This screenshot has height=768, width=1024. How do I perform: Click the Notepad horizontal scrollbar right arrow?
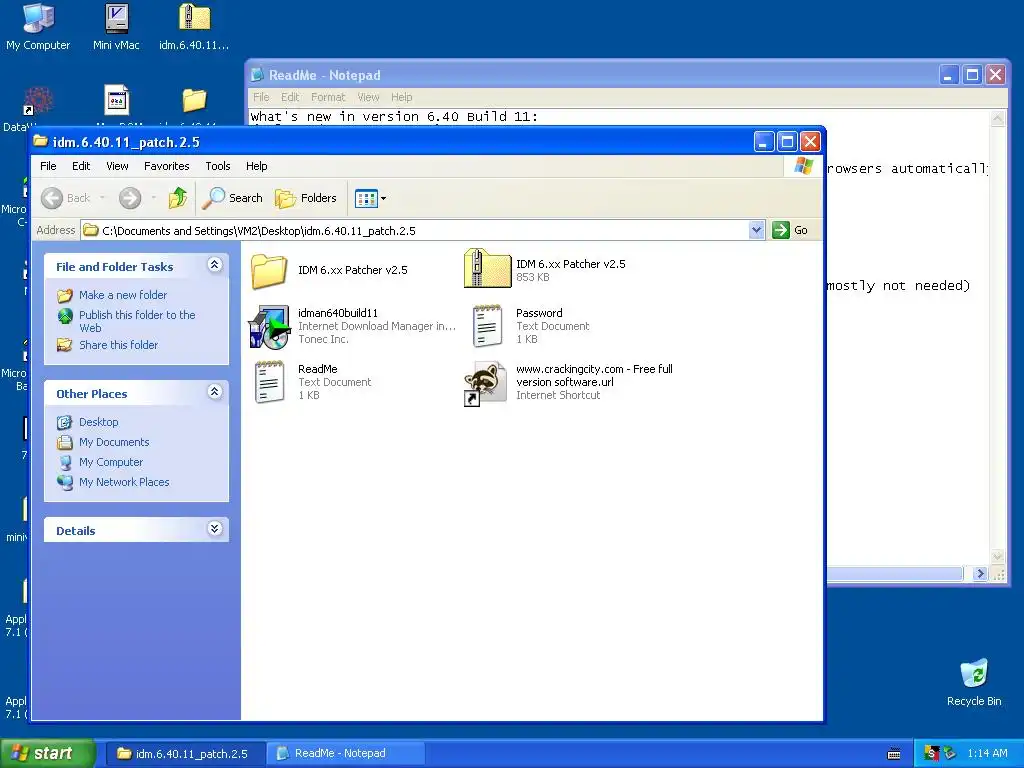(980, 573)
